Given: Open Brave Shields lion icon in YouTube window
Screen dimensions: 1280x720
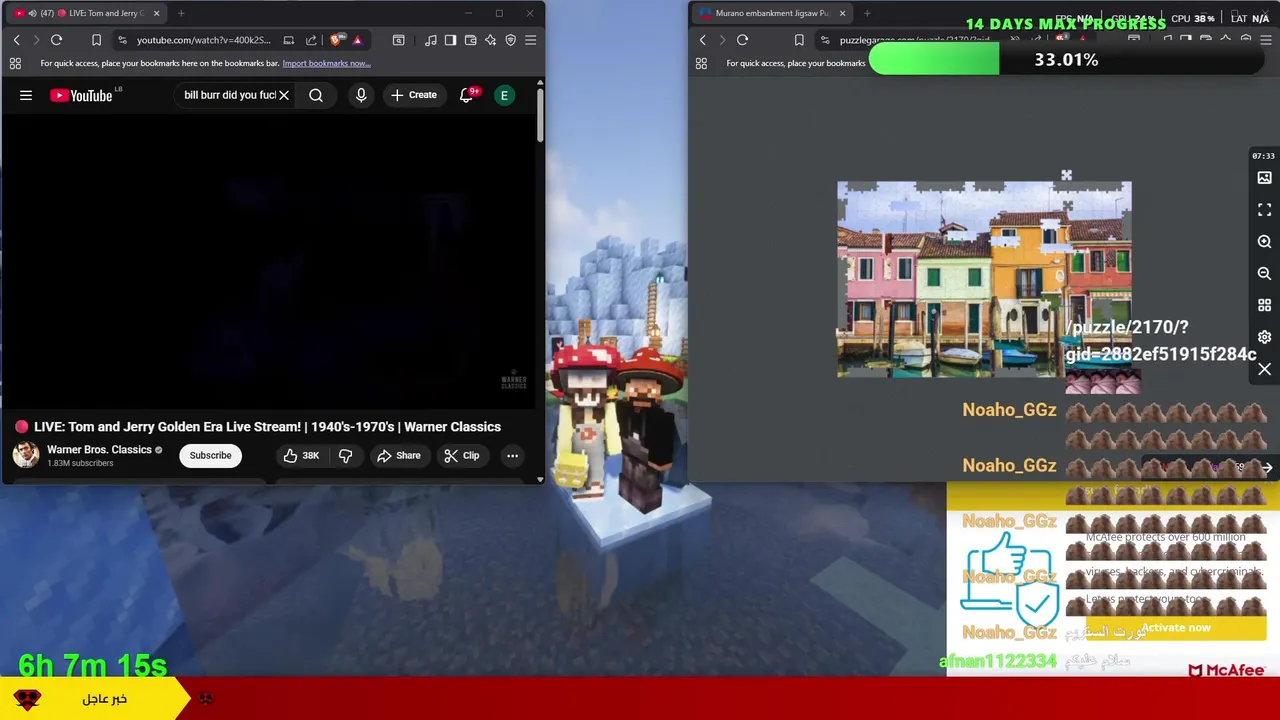Looking at the screenshot, I should pos(337,40).
